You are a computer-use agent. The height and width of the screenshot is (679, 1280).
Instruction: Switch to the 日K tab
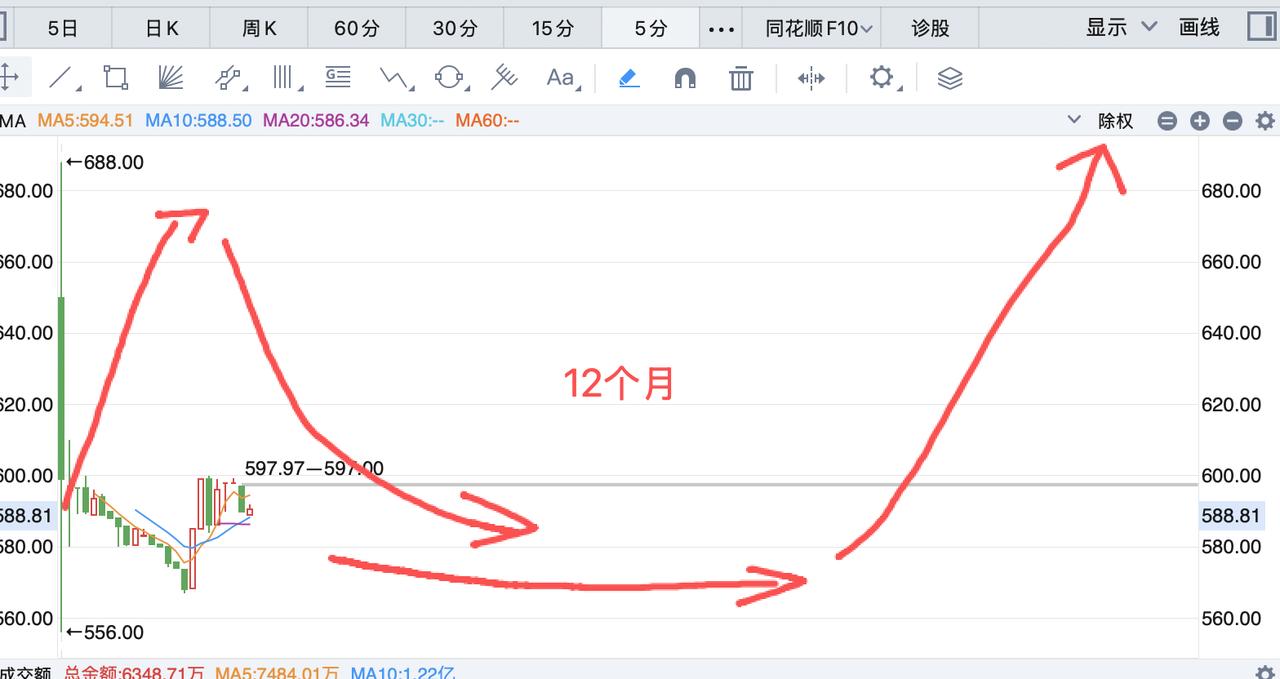click(160, 29)
